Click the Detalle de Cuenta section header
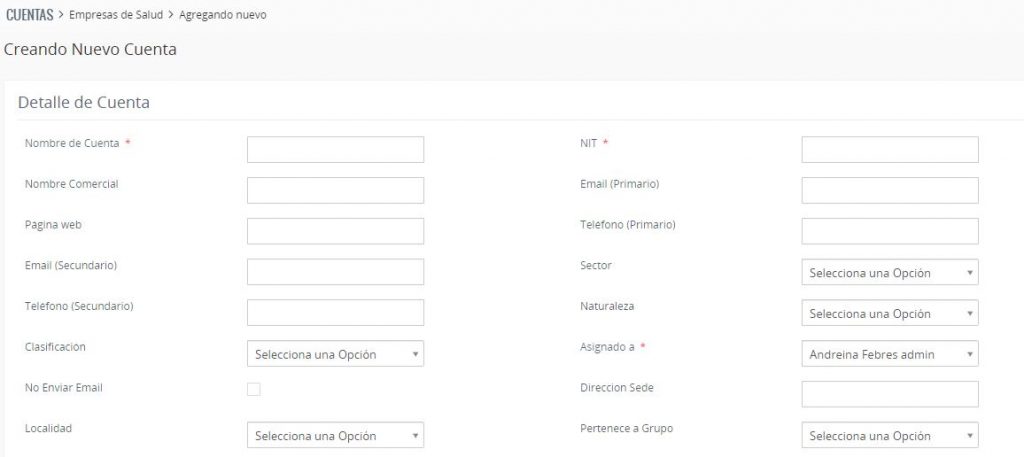This screenshot has height=457, width=1024. pos(84,101)
